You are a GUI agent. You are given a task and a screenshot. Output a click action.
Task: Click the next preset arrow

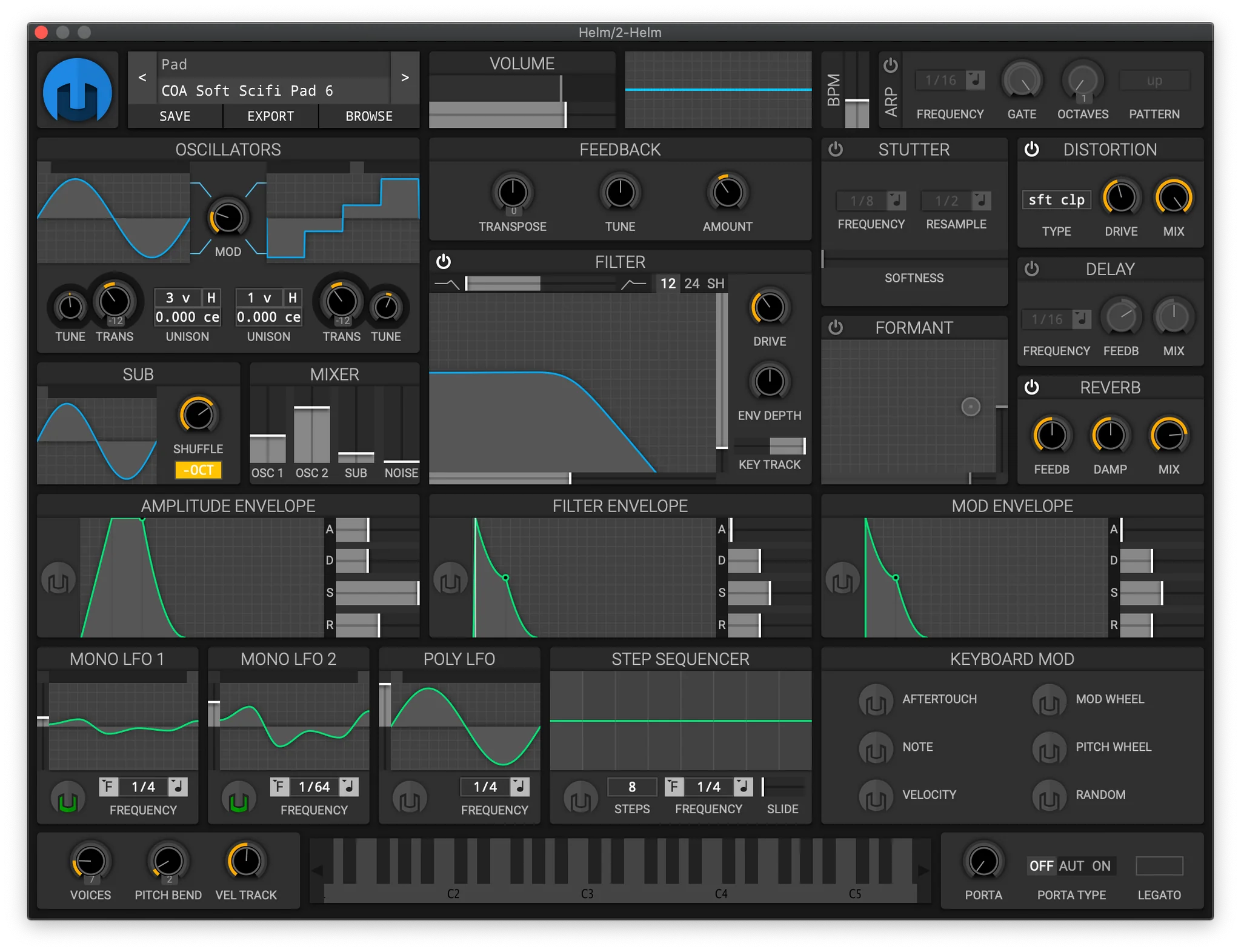tap(405, 78)
